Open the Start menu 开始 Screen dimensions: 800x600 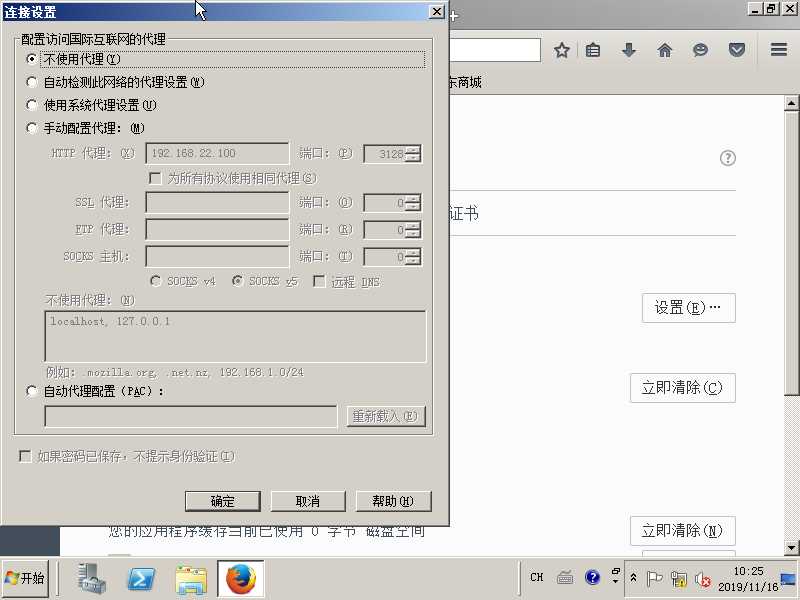point(25,578)
